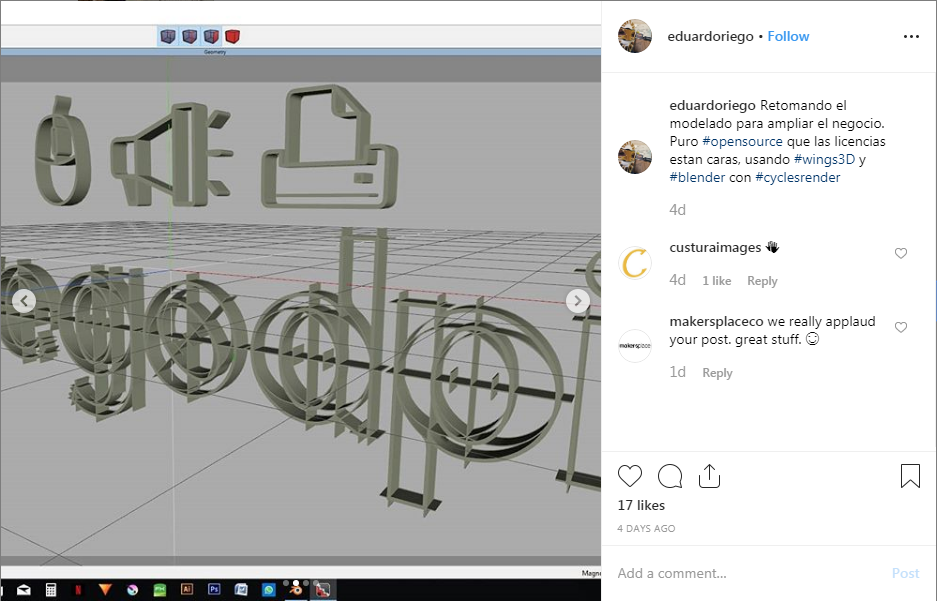This screenshot has height=601, width=937.
Task: Open Mail app from taskbar
Action: (24, 590)
